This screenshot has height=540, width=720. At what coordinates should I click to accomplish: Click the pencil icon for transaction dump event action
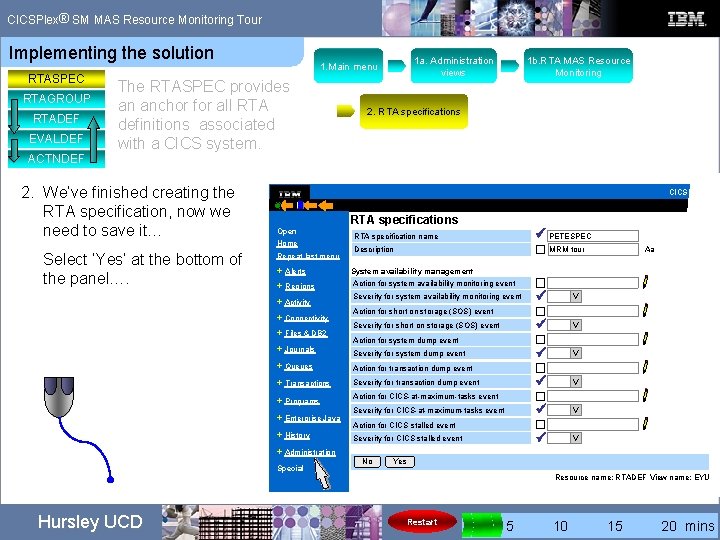[645, 367]
